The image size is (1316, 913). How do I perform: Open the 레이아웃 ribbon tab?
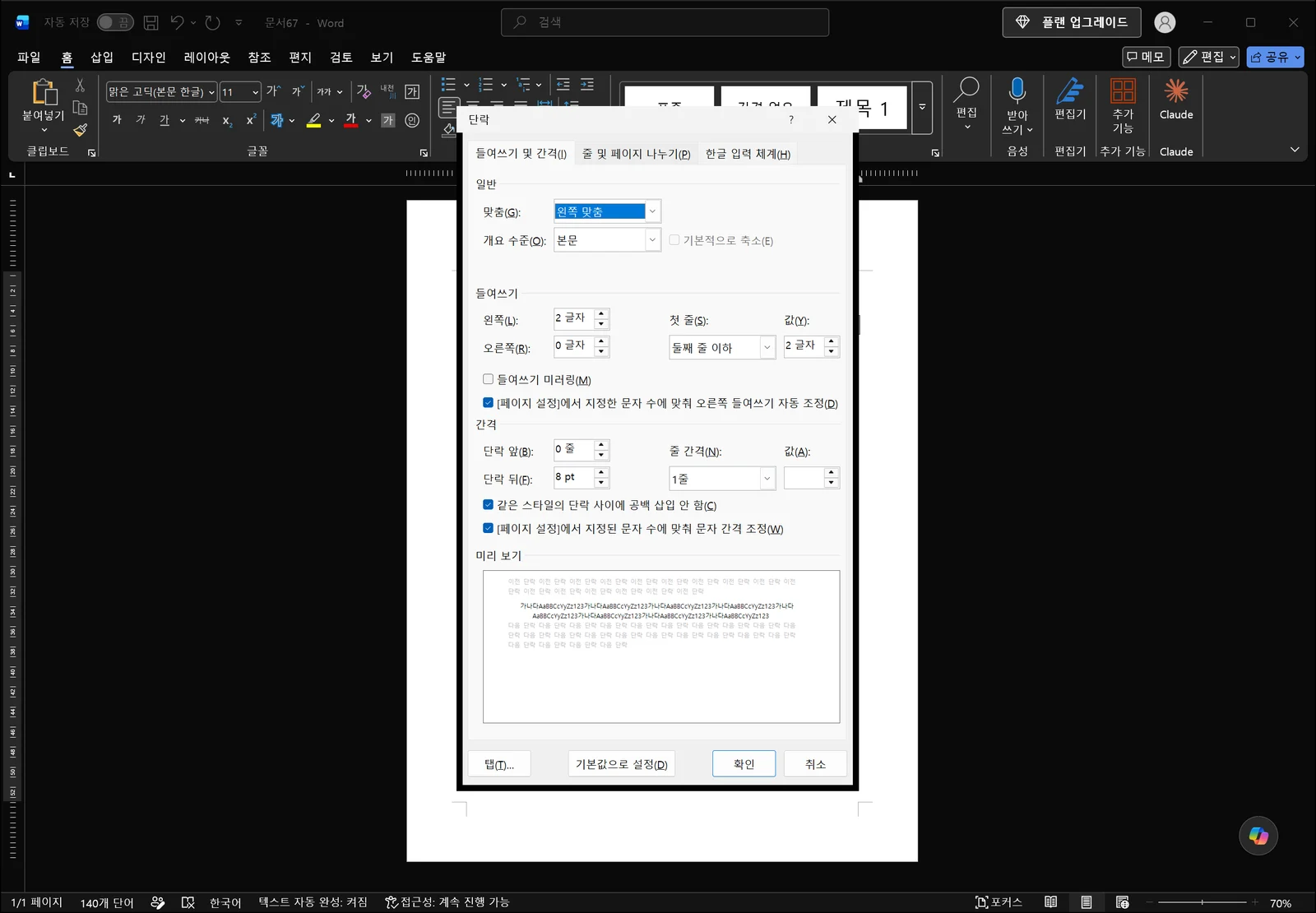206,57
